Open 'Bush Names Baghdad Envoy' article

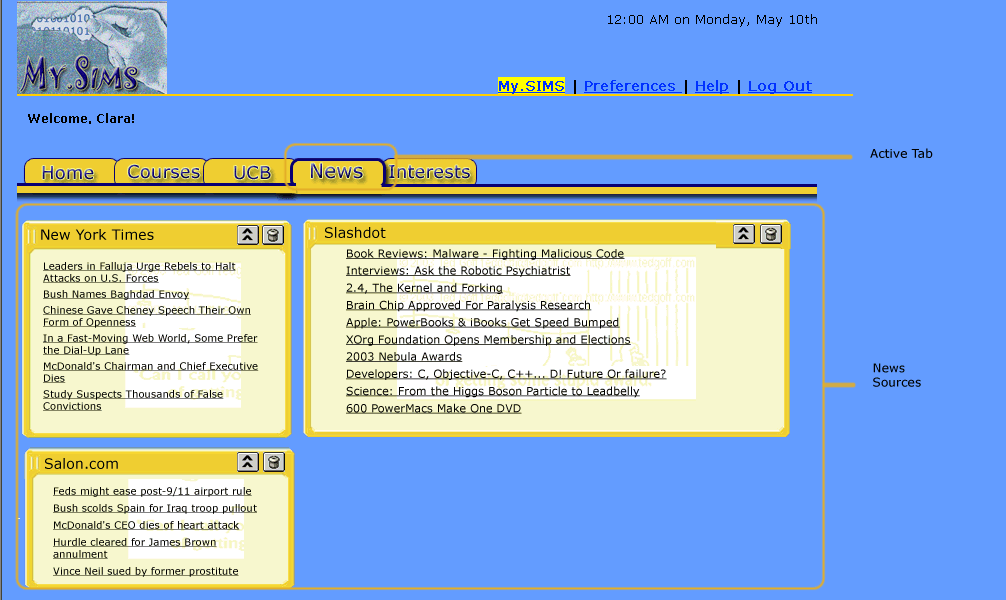(116, 294)
